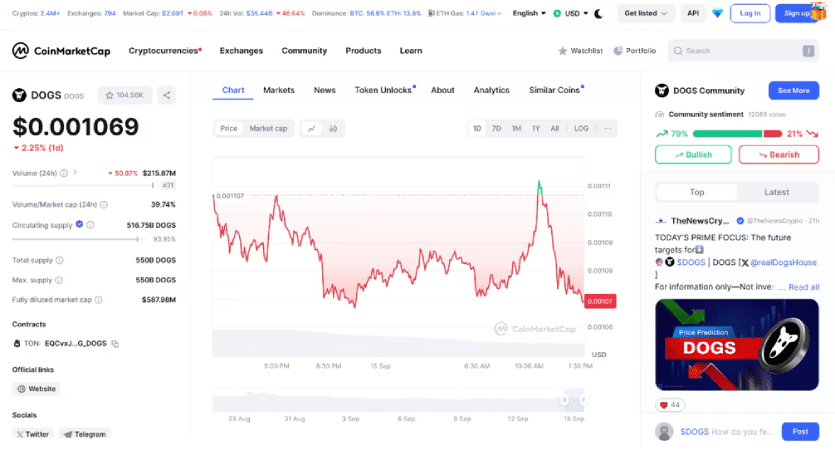The image size is (835, 470).
Task: Switch to the Markets tab
Action: [279, 90]
